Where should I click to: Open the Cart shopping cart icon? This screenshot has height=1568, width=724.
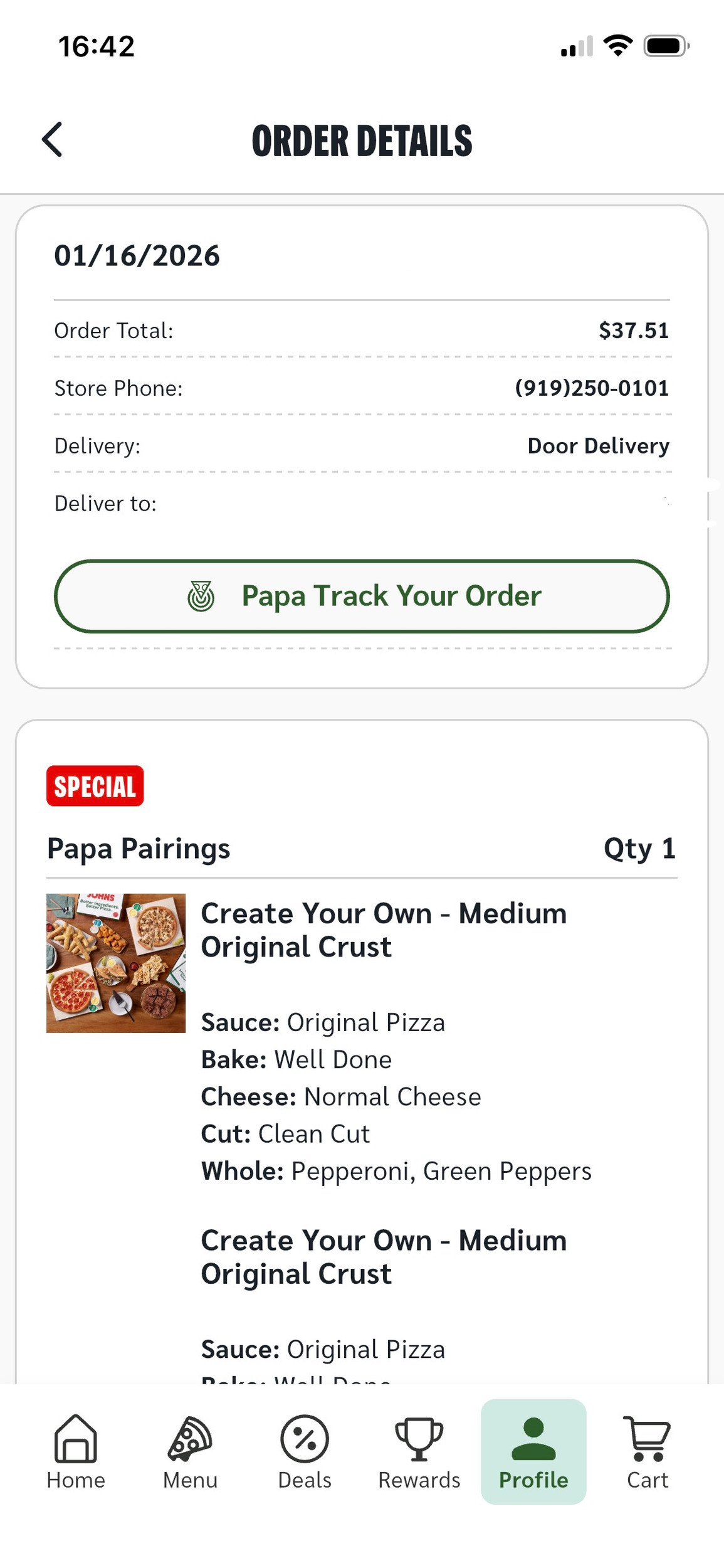pyautogui.click(x=648, y=1438)
